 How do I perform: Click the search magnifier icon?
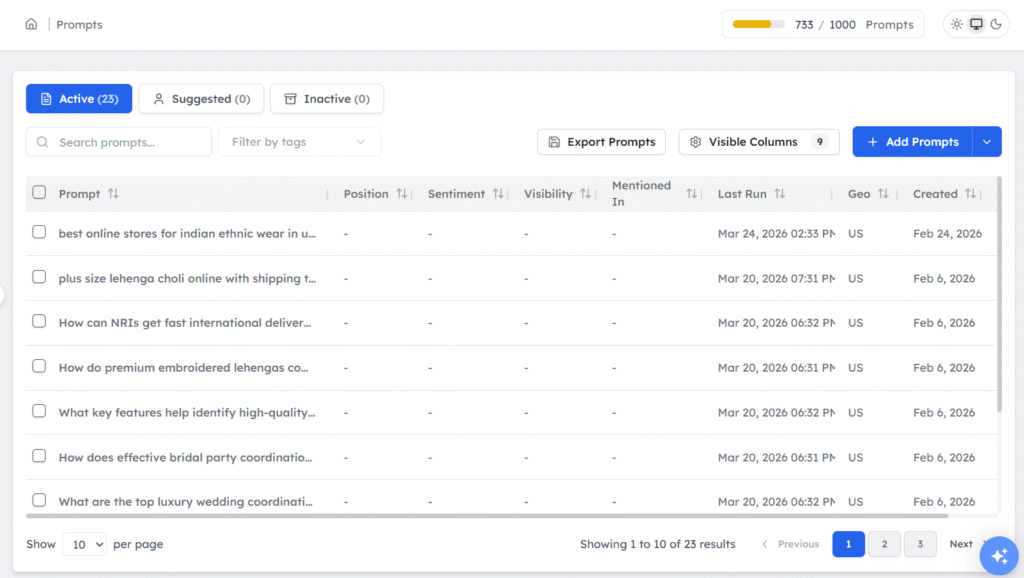click(42, 142)
